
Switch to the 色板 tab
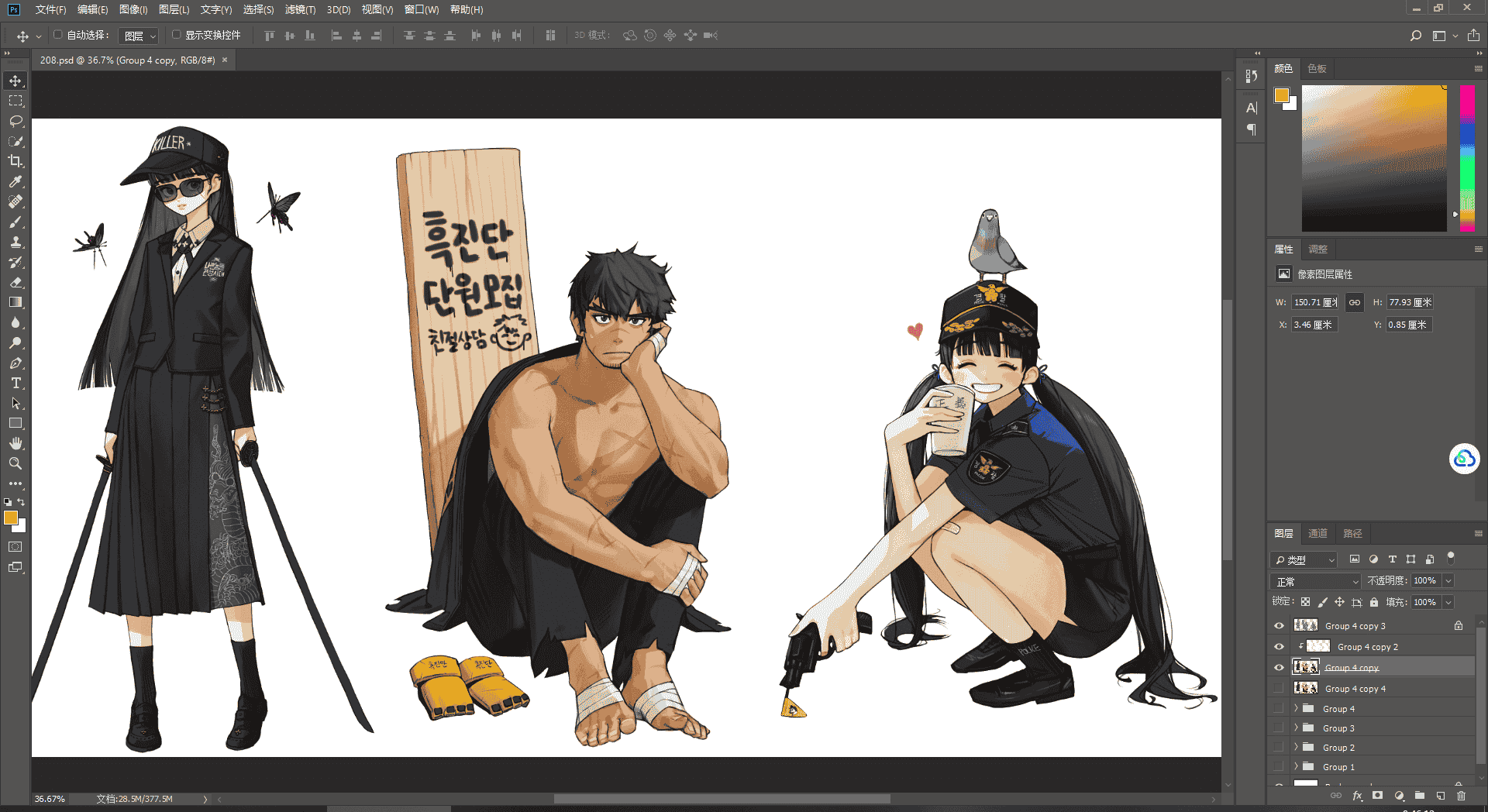coord(1317,68)
